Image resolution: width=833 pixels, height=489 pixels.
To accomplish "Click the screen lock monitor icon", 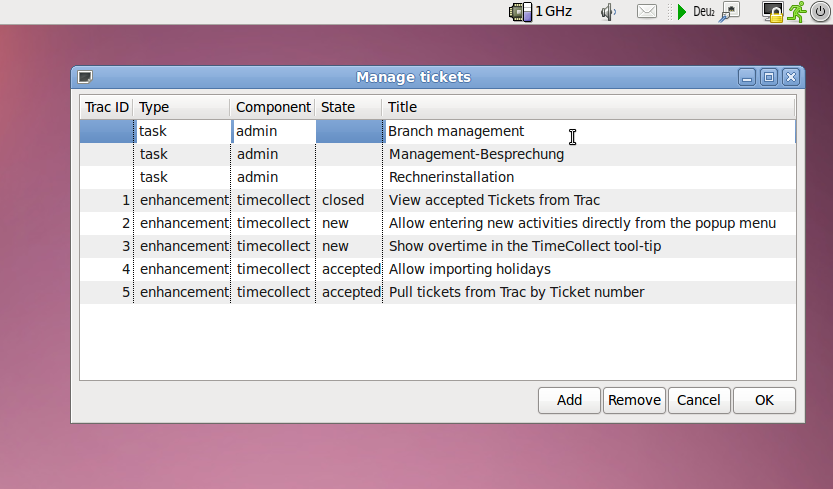I will click(772, 12).
